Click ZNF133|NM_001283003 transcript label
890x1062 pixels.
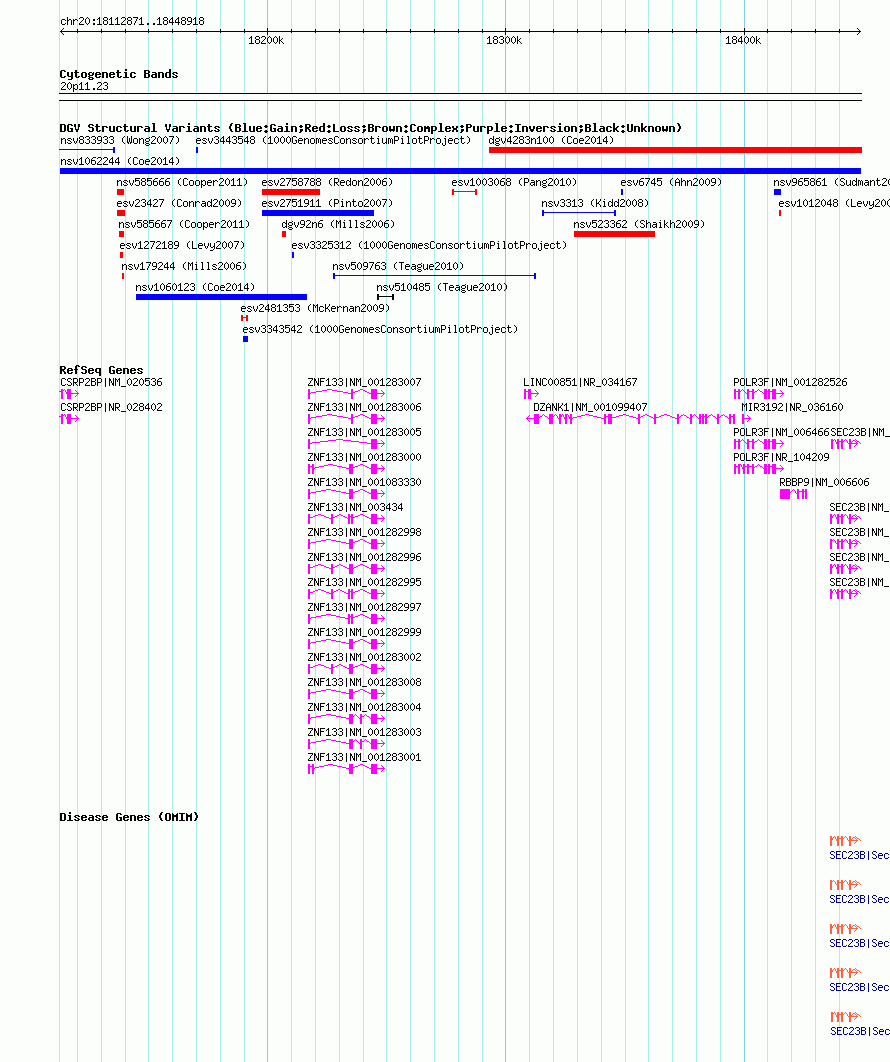click(364, 732)
